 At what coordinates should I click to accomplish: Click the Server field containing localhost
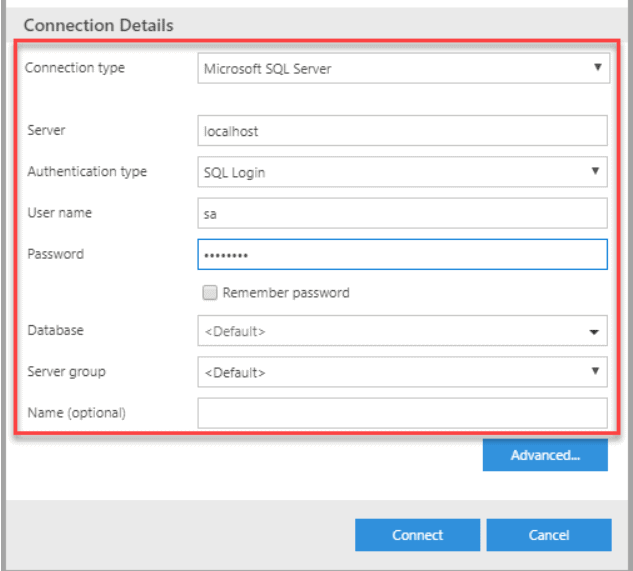click(402, 131)
